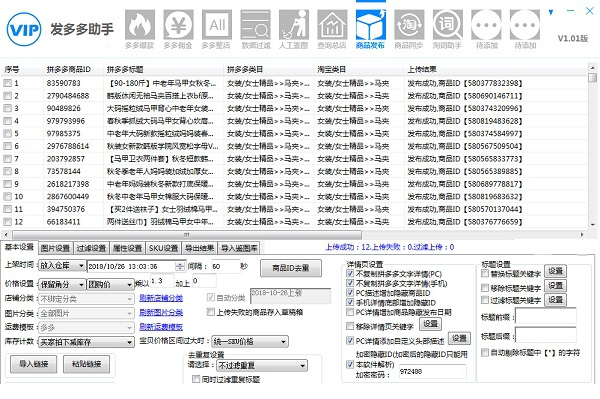Open the 保留角分 price dropdown

pos(62,284)
